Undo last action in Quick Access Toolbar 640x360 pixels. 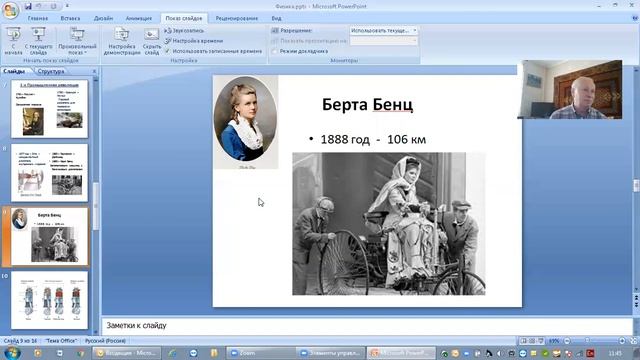coord(39,6)
